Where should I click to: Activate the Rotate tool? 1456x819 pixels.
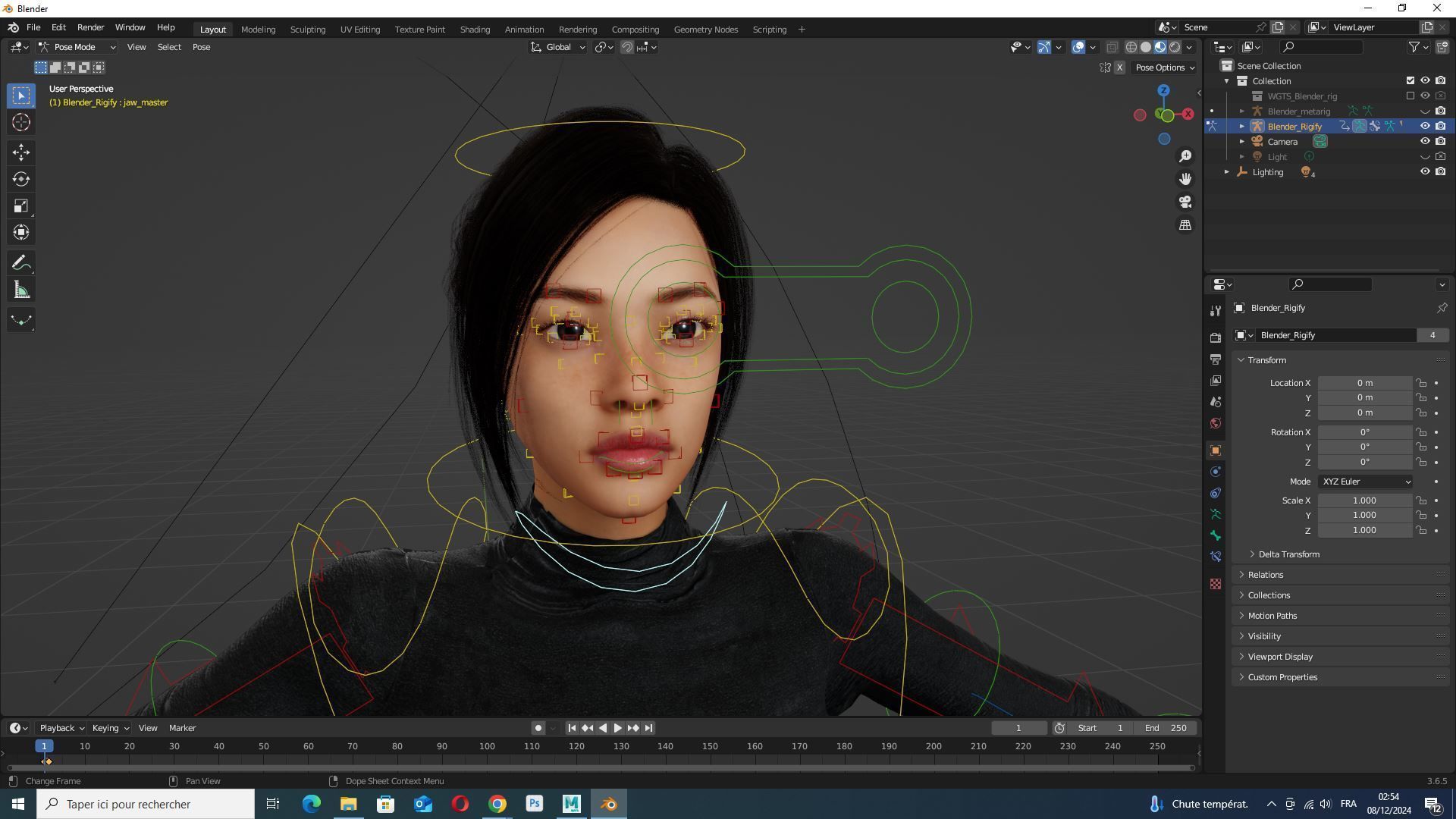point(21,179)
